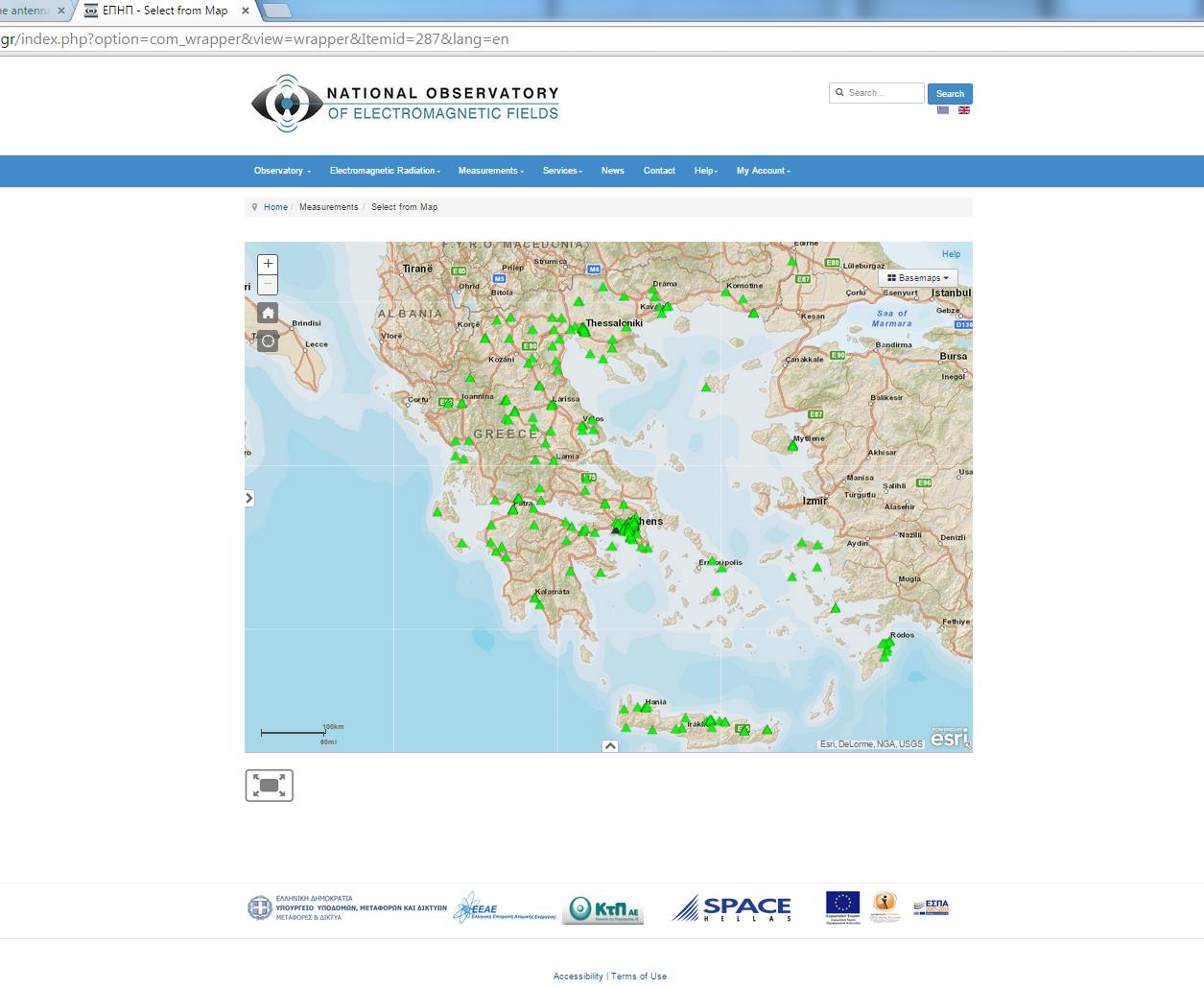1204x988 pixels.
Task: Click the KtP AE logo
Action: click(602, 908)
